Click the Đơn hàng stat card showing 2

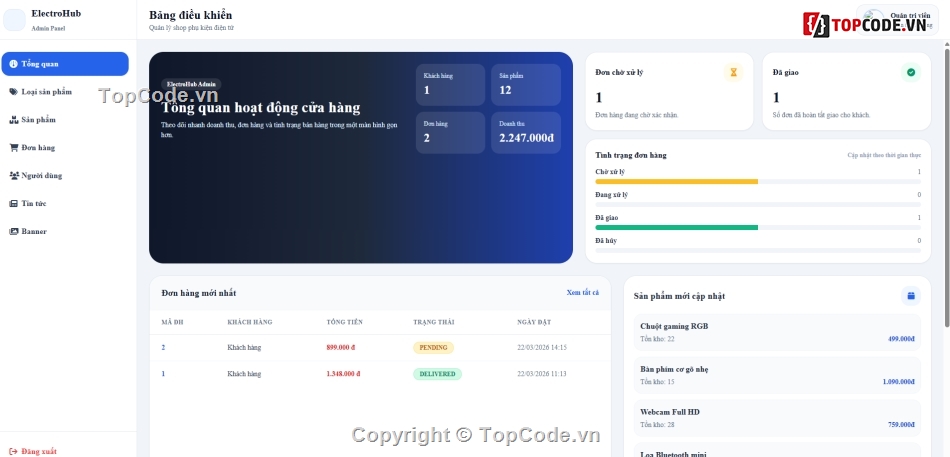[x=450, y=133]
